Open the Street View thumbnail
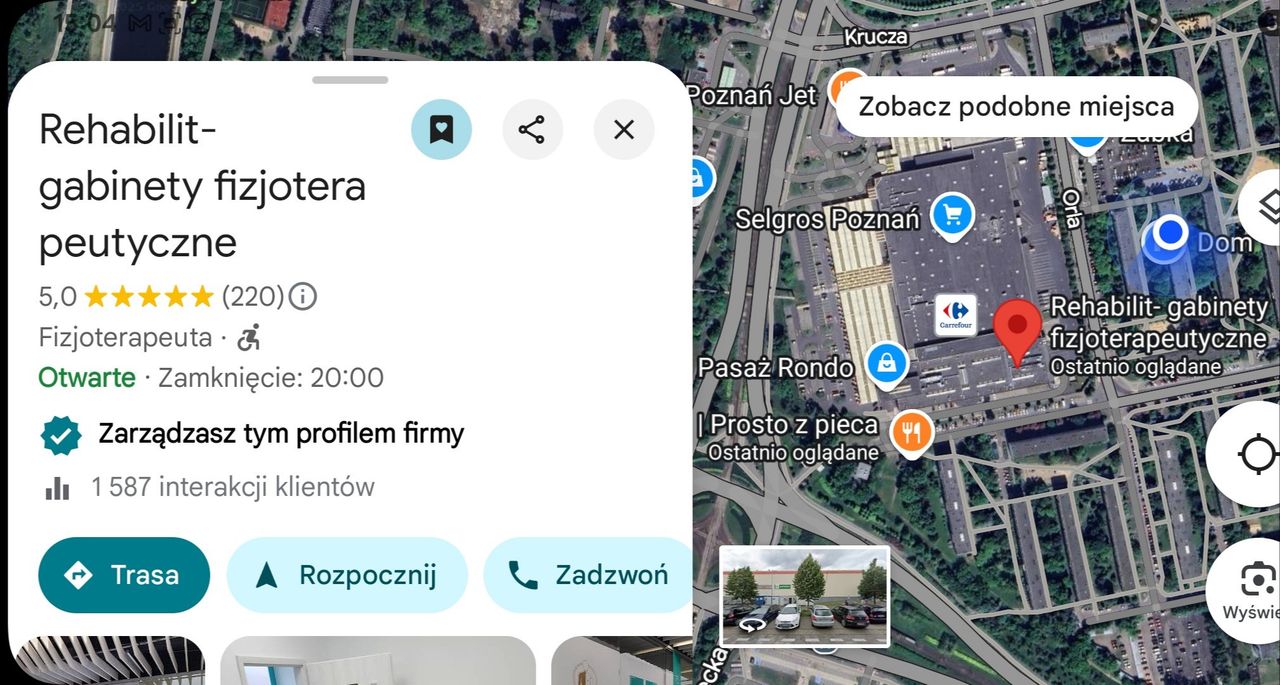1280x685 pixels. (x=804, y=596)
